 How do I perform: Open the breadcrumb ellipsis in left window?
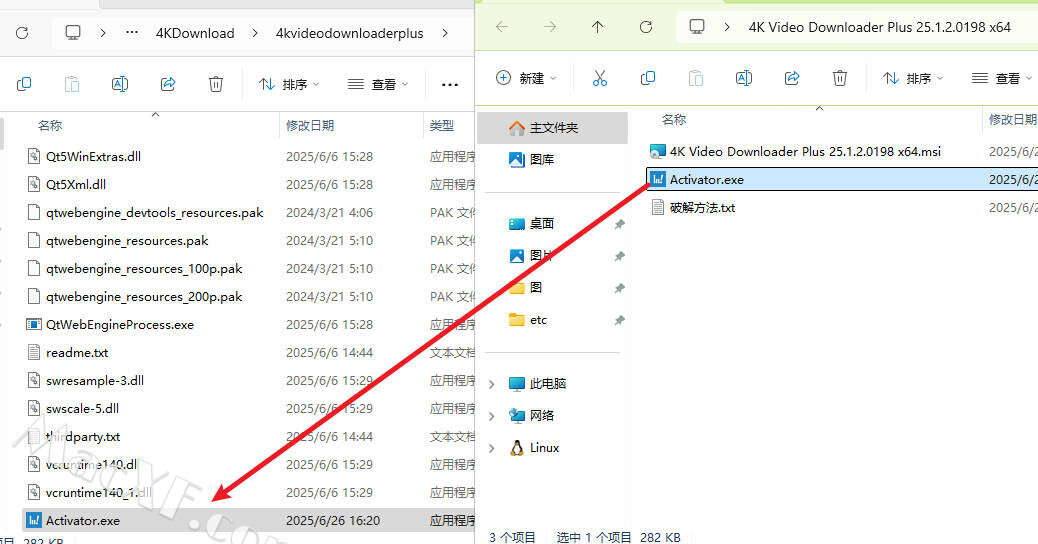click(x=132, y=32)
